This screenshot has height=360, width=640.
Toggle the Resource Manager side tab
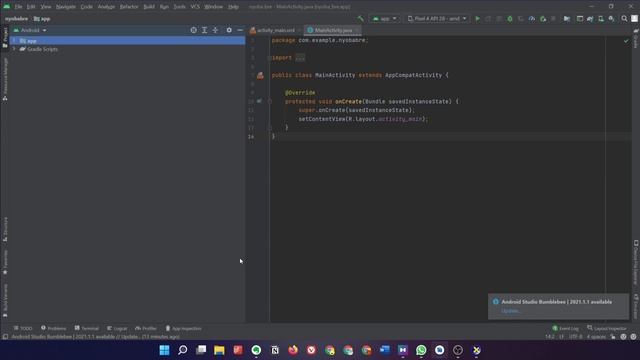coord(5,79)
